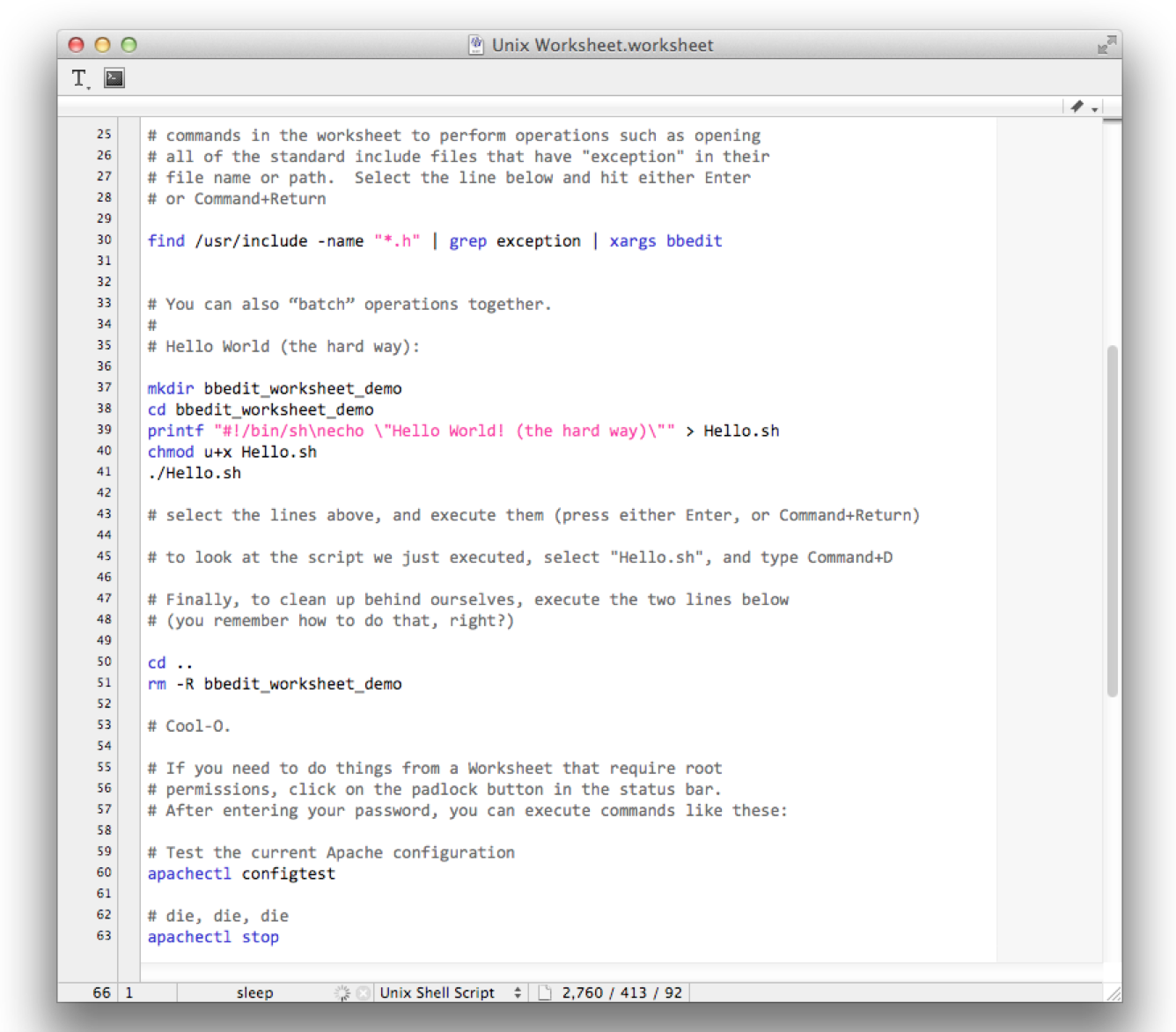This screenshot has height=1032, width=1176.
Task: Click the Hello.sh filename on printf line
Action: [x=741, y=431]
